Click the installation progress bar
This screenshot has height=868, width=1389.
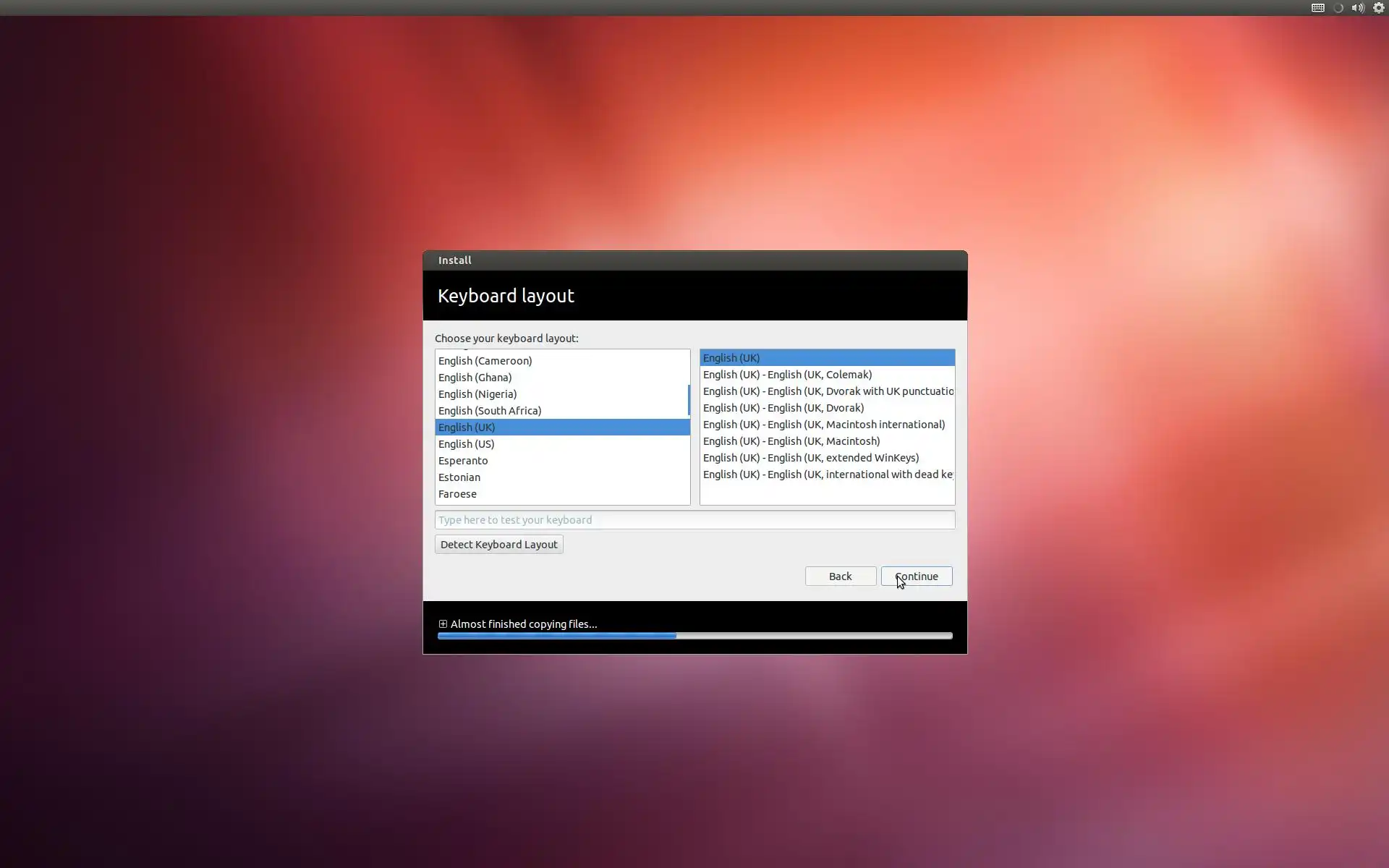pyautogui.click(x=694, y=636)
